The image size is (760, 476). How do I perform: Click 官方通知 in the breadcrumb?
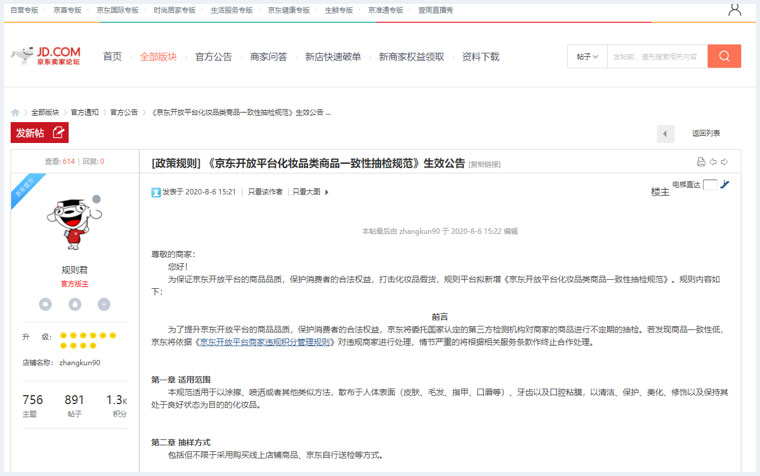click(x=84, y=112)
